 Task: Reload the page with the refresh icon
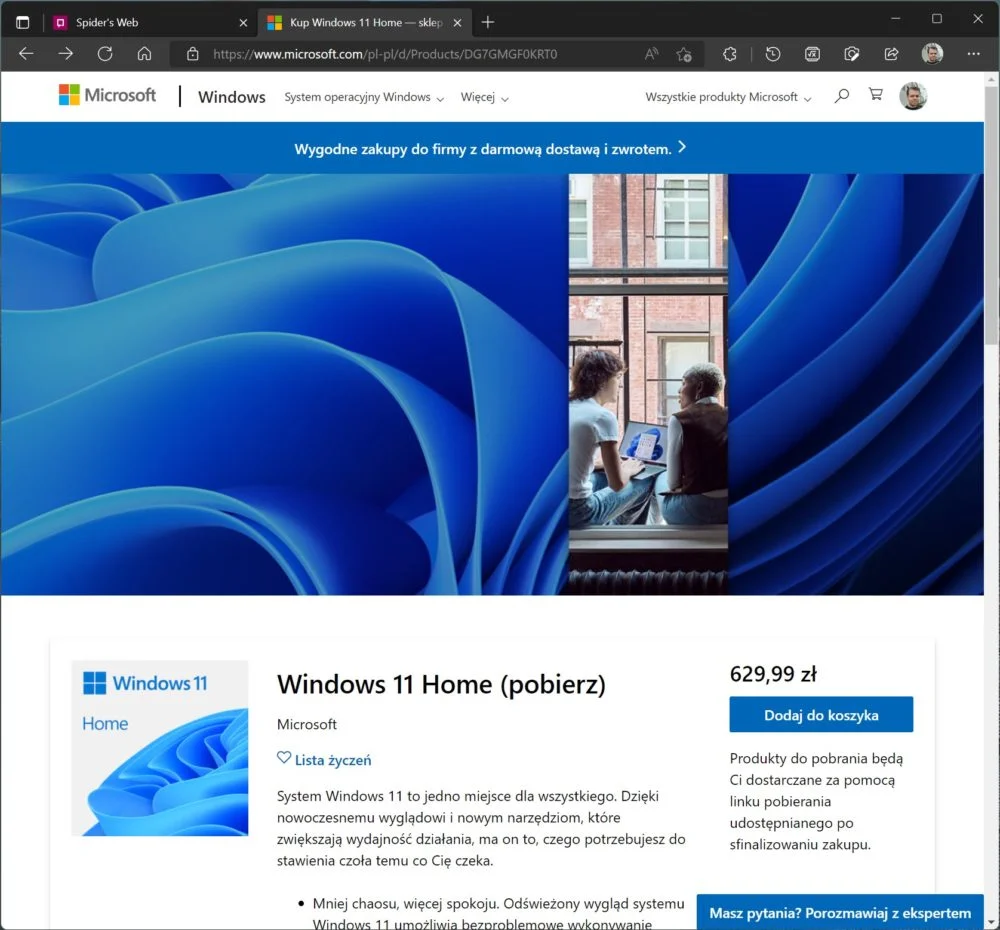tap(105, 54)
